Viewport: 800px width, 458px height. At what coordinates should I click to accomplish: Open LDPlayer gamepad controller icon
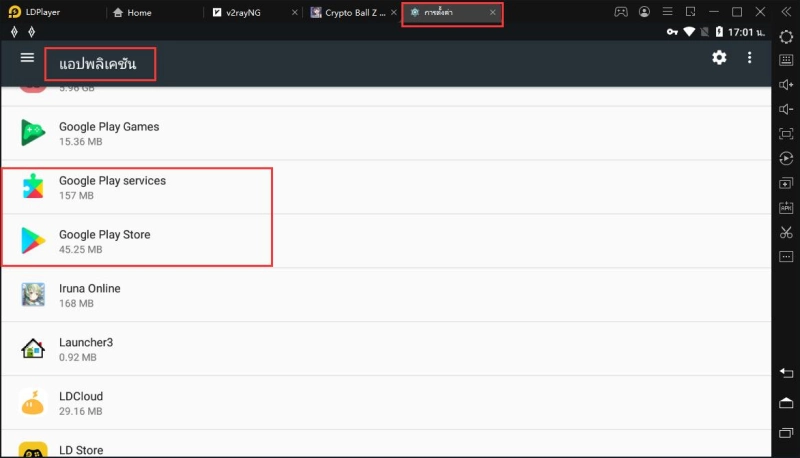[620, 12]
